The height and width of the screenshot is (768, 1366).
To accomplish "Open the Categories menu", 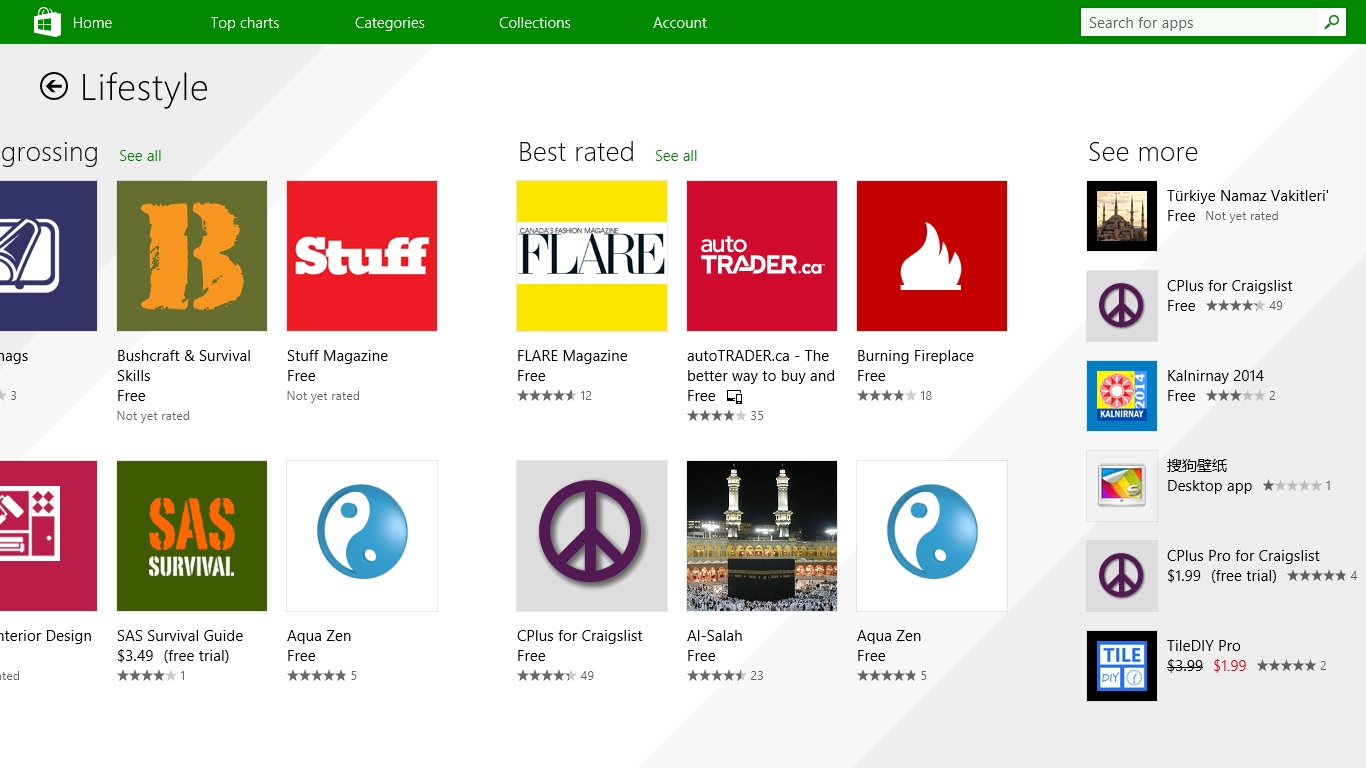I will click(390, 22).
